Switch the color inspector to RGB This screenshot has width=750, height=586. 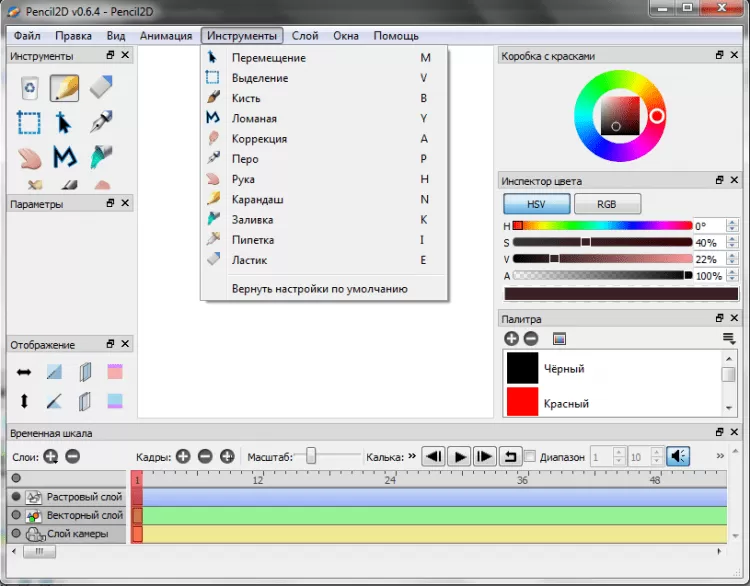[x=606, y=203]
